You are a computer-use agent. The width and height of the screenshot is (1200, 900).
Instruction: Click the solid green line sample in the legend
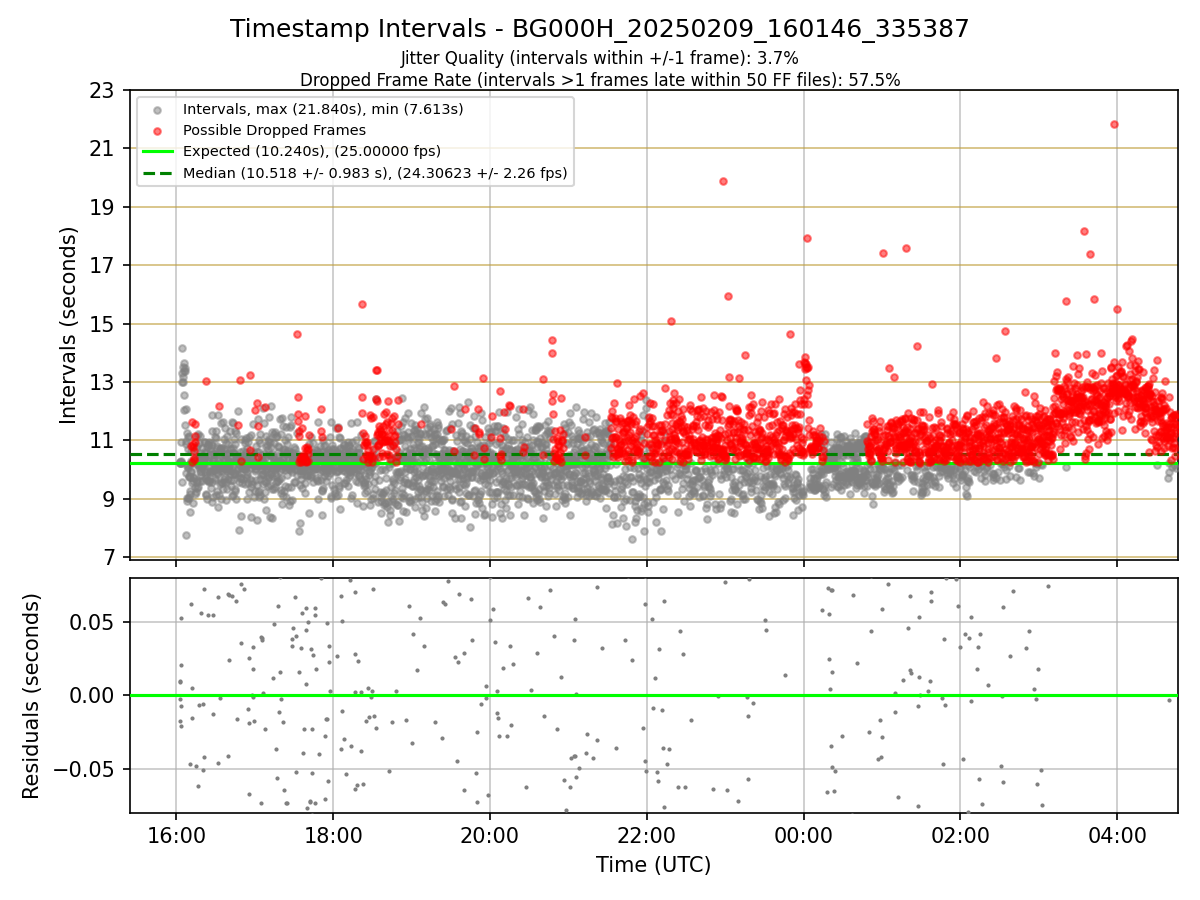tap(156, 152)
